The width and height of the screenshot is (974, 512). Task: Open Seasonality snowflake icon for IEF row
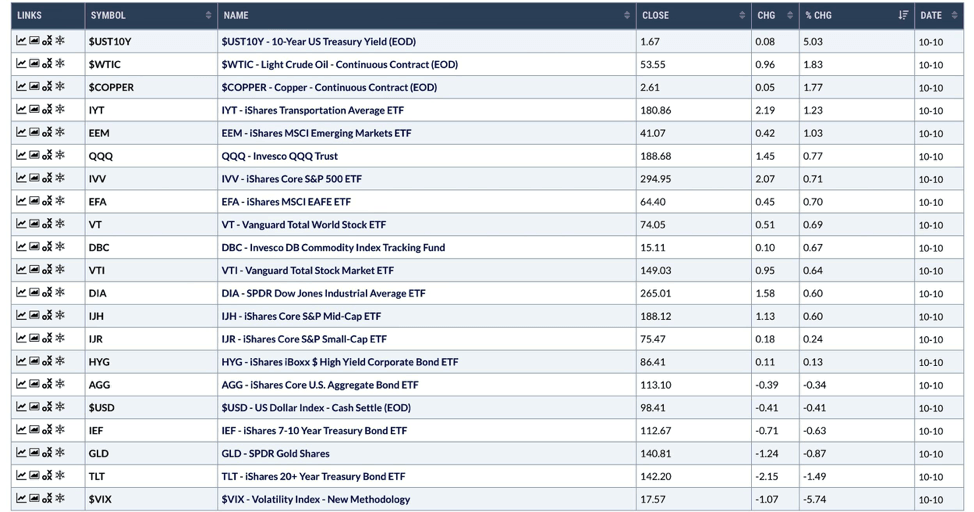[60, 429]
